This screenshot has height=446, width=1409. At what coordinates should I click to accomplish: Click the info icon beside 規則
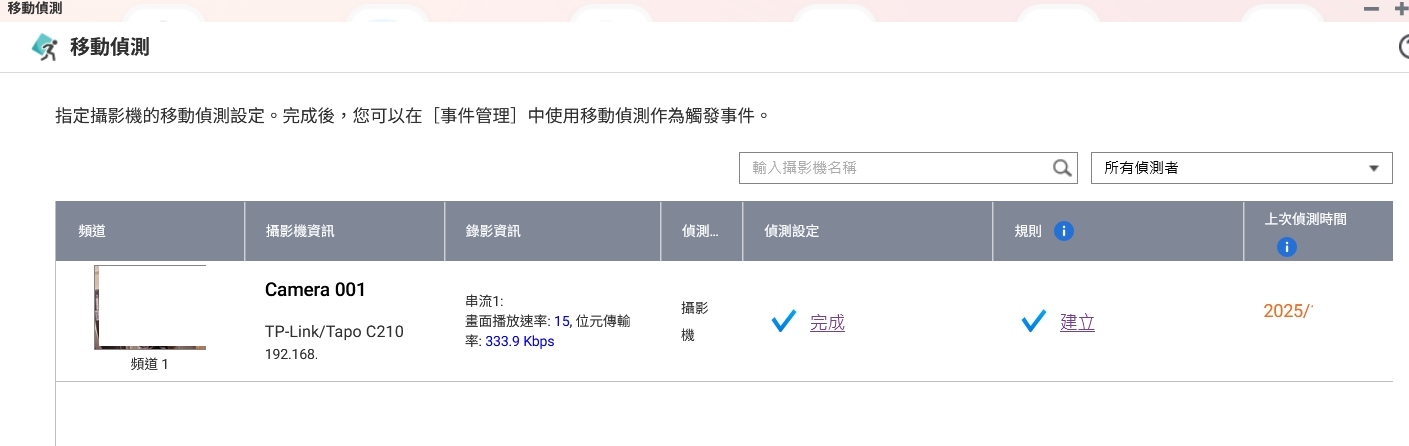click(x=1064, y=231)
